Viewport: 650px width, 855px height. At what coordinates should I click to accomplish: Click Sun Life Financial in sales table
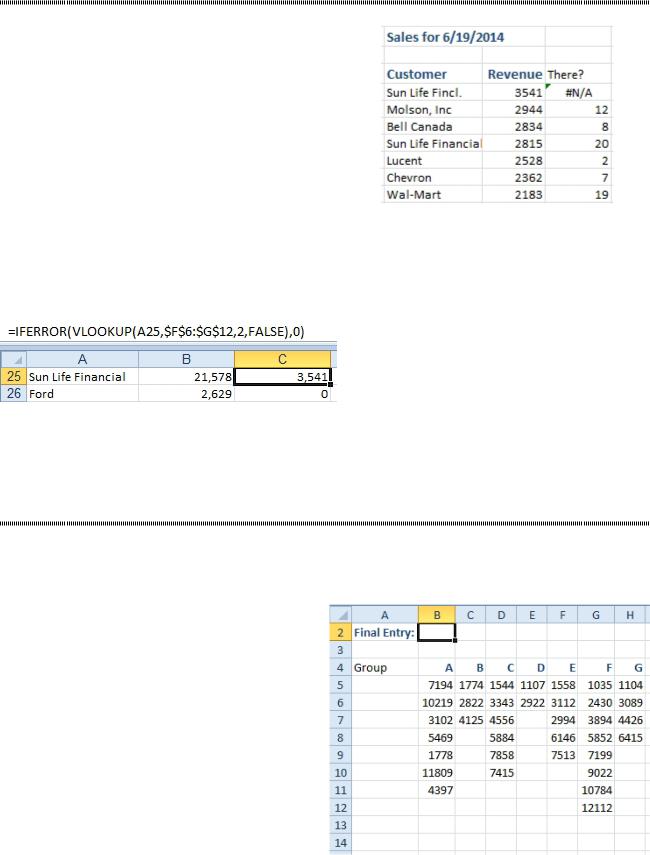coord(432,143)
